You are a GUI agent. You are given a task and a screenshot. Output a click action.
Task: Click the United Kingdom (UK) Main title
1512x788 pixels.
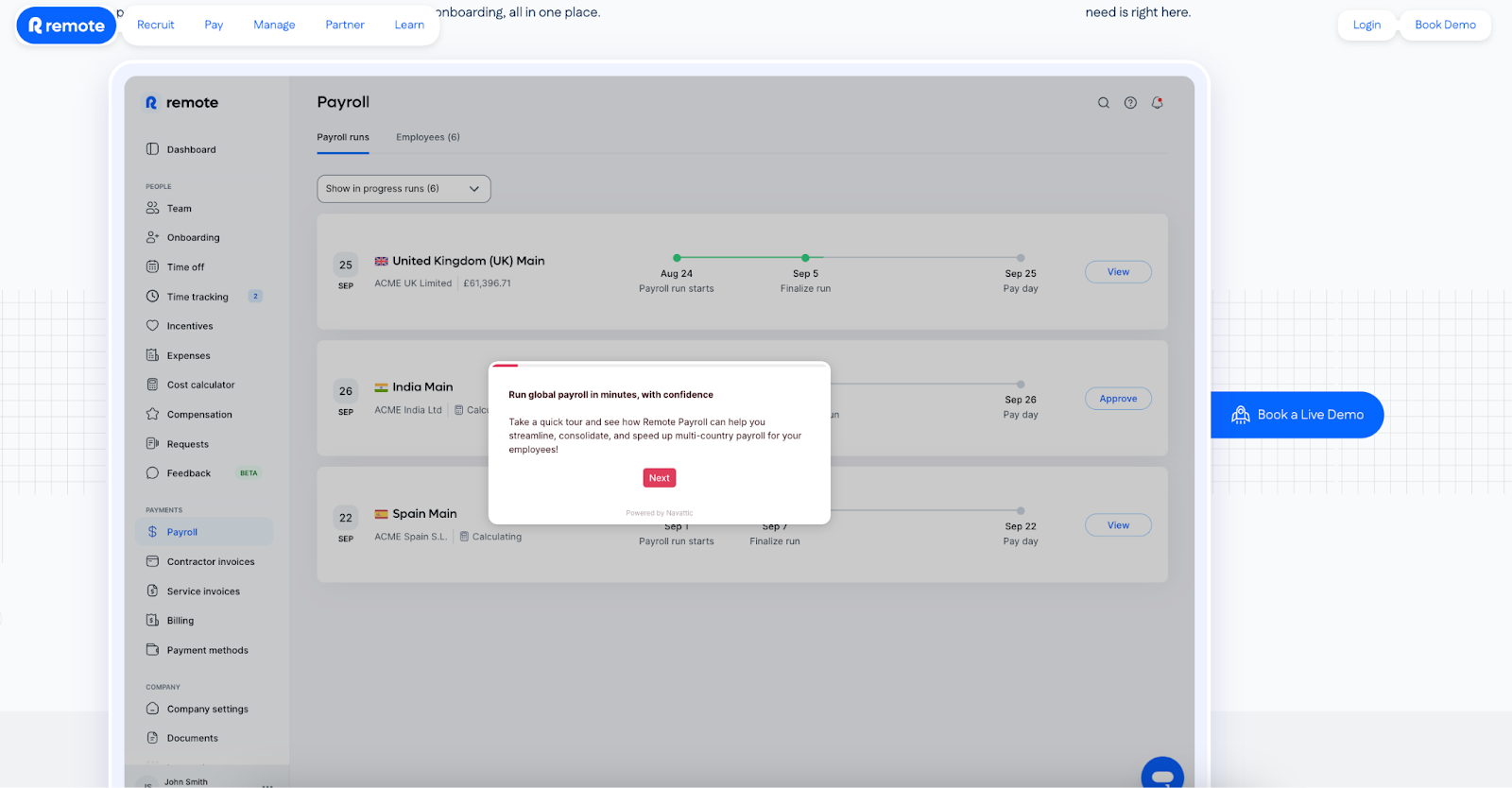(x=469, y=261)
